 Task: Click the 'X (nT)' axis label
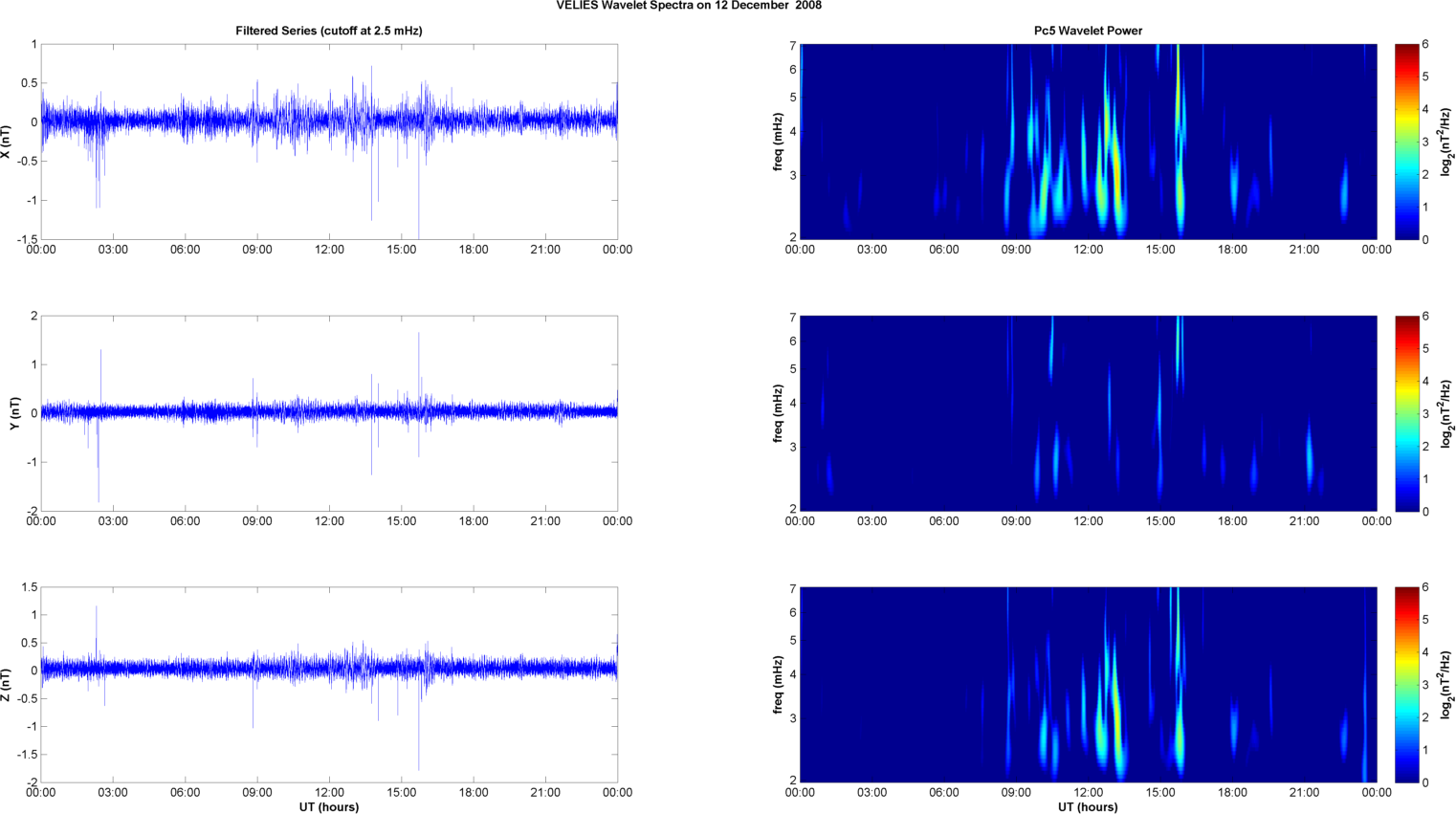pos(7,142)
